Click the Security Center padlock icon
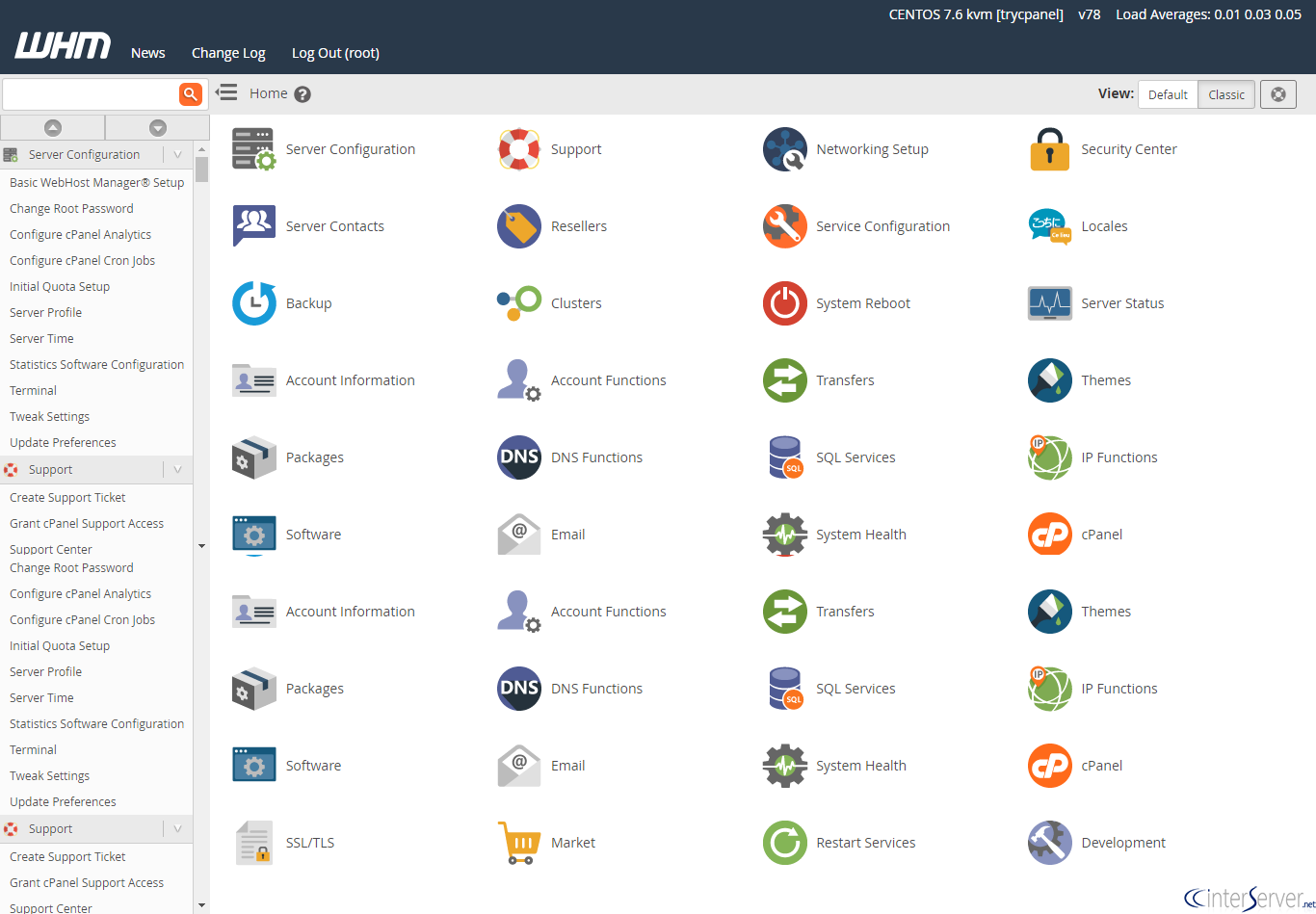Viewport: 1316px width, 914px height. click(x=1049, y=149)
